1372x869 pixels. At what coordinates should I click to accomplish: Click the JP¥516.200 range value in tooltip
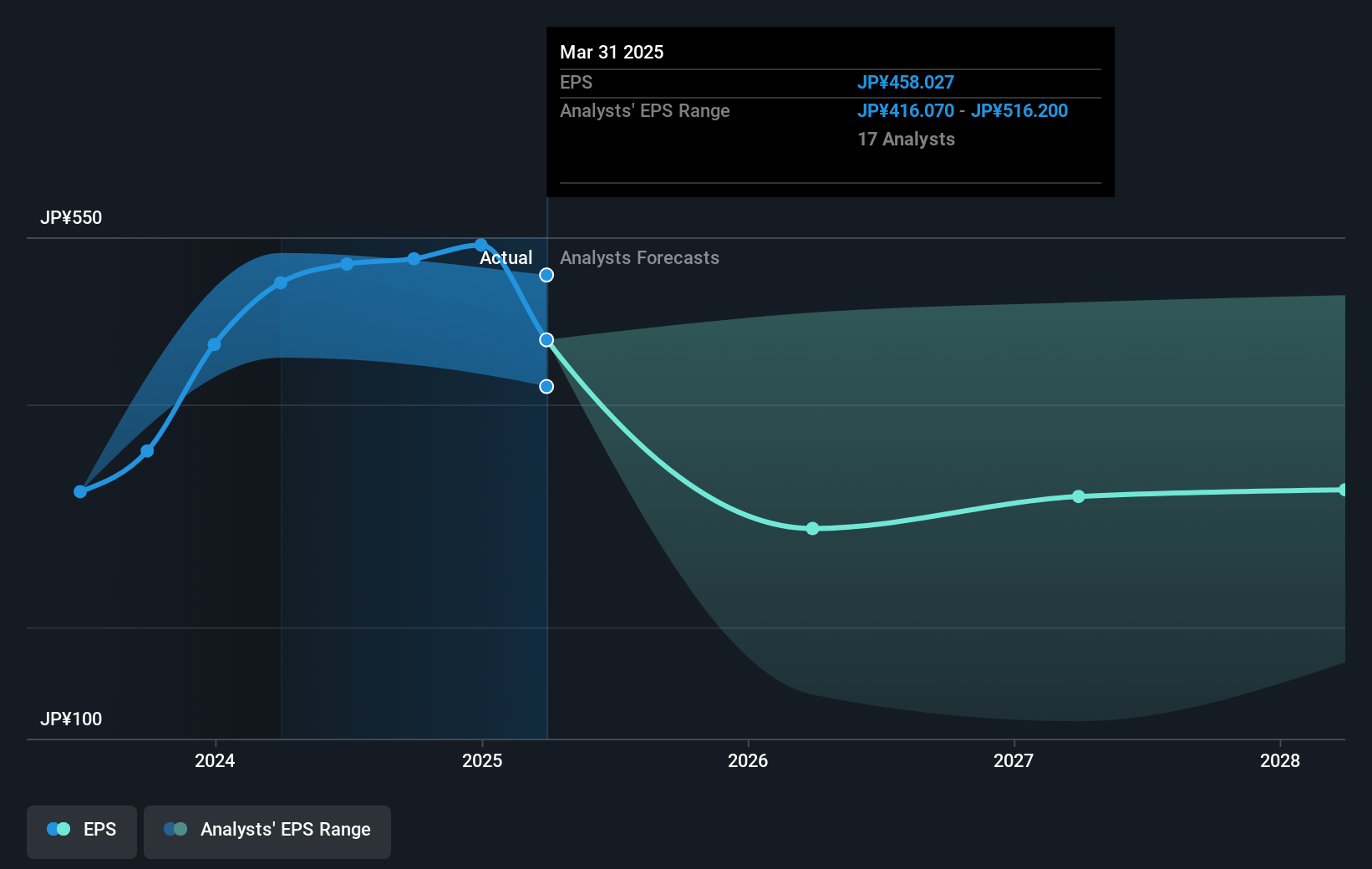pyautogui.click(x=1019, y=110)
